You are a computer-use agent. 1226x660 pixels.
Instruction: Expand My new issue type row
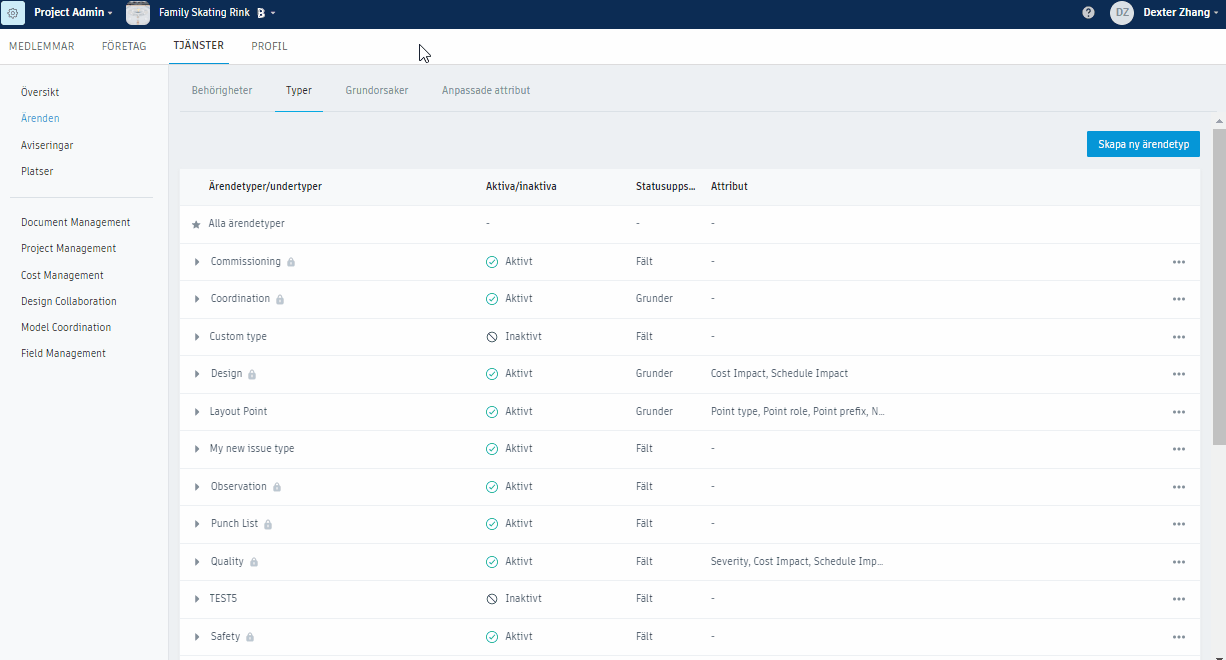197,449
